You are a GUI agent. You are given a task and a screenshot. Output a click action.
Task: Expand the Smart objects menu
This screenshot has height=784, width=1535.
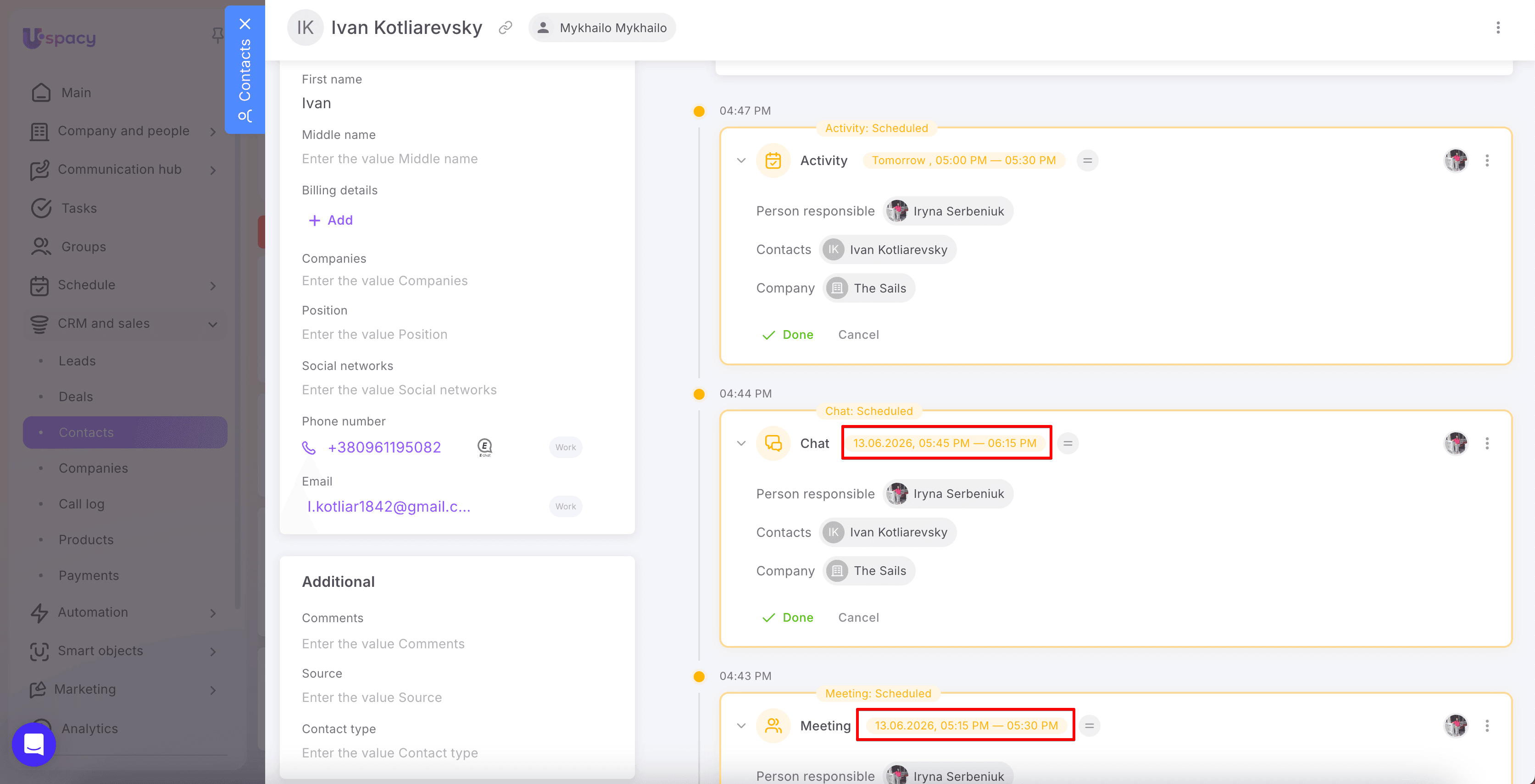pyautogui.click(x=123, y=651)
